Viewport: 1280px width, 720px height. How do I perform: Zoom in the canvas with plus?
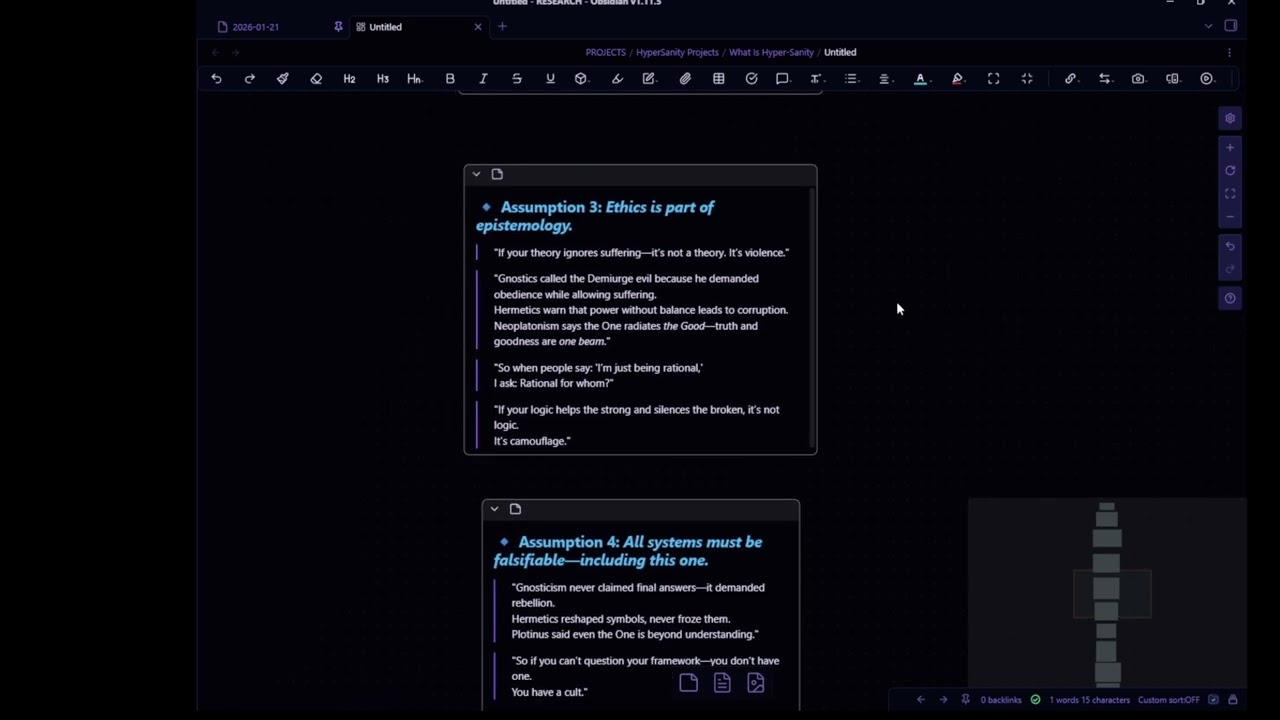tap(1230, 148)
